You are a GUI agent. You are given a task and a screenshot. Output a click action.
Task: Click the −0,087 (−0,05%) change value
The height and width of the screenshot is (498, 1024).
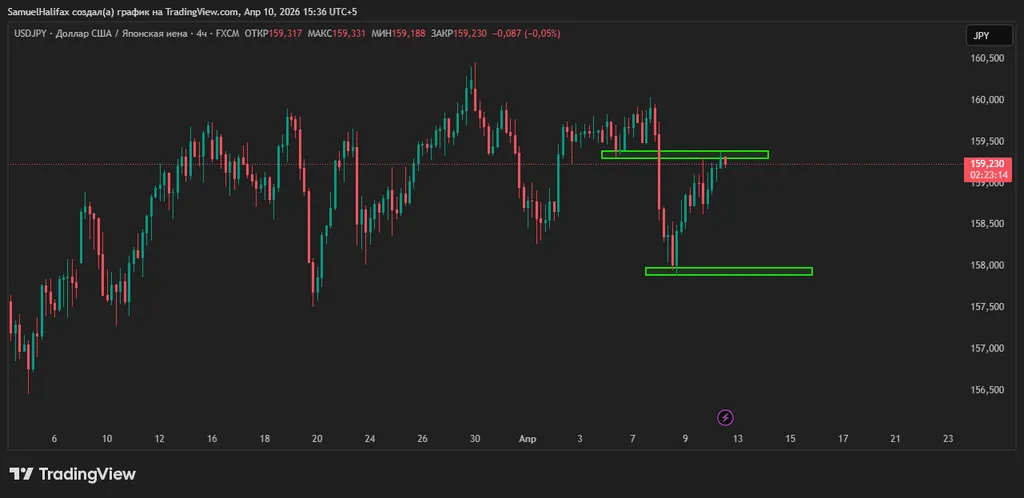coord(527,33)
